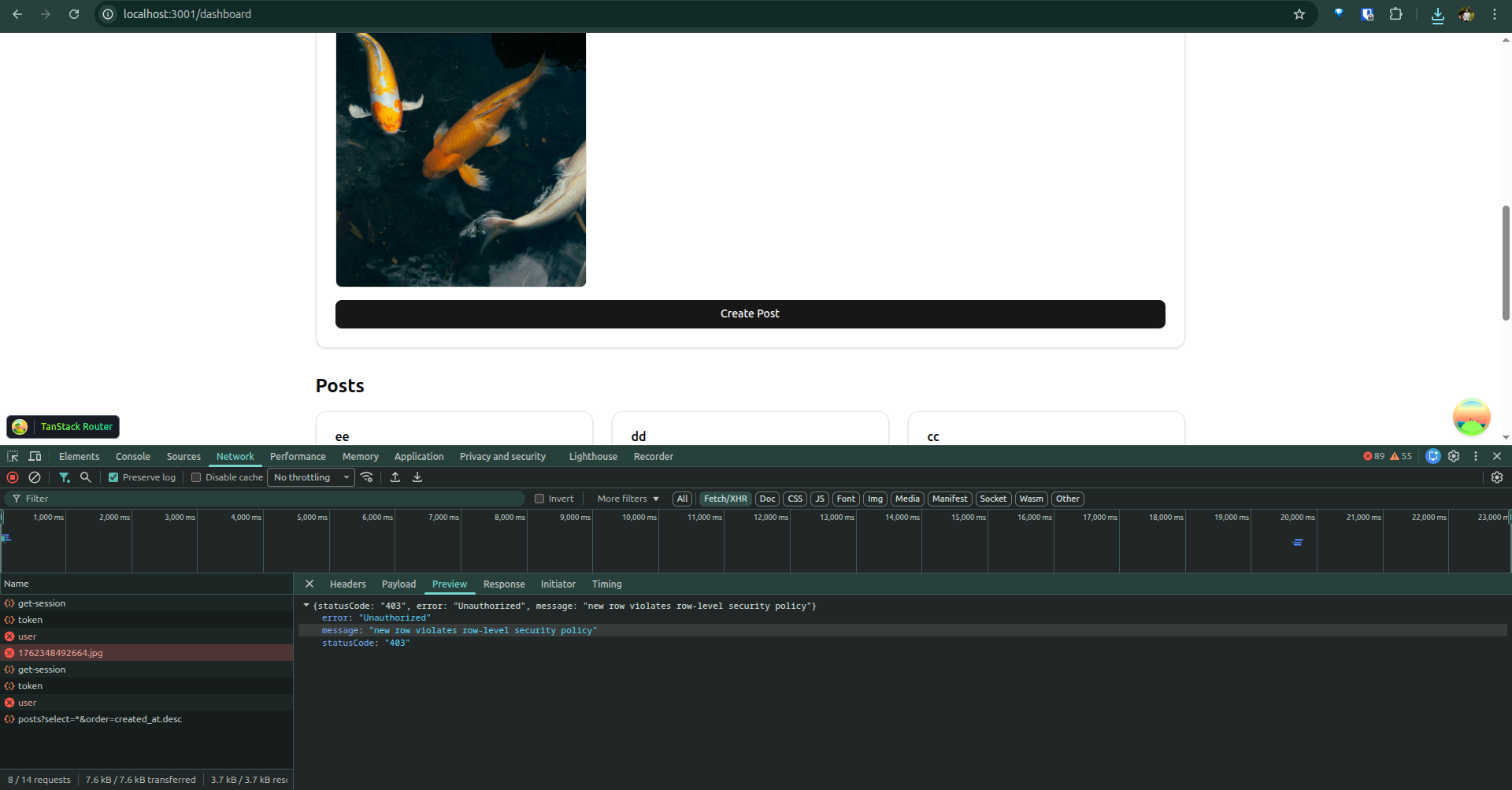Open the Chrome three-dot menu
This screenshot has height=790, width=1512.
1495,14
